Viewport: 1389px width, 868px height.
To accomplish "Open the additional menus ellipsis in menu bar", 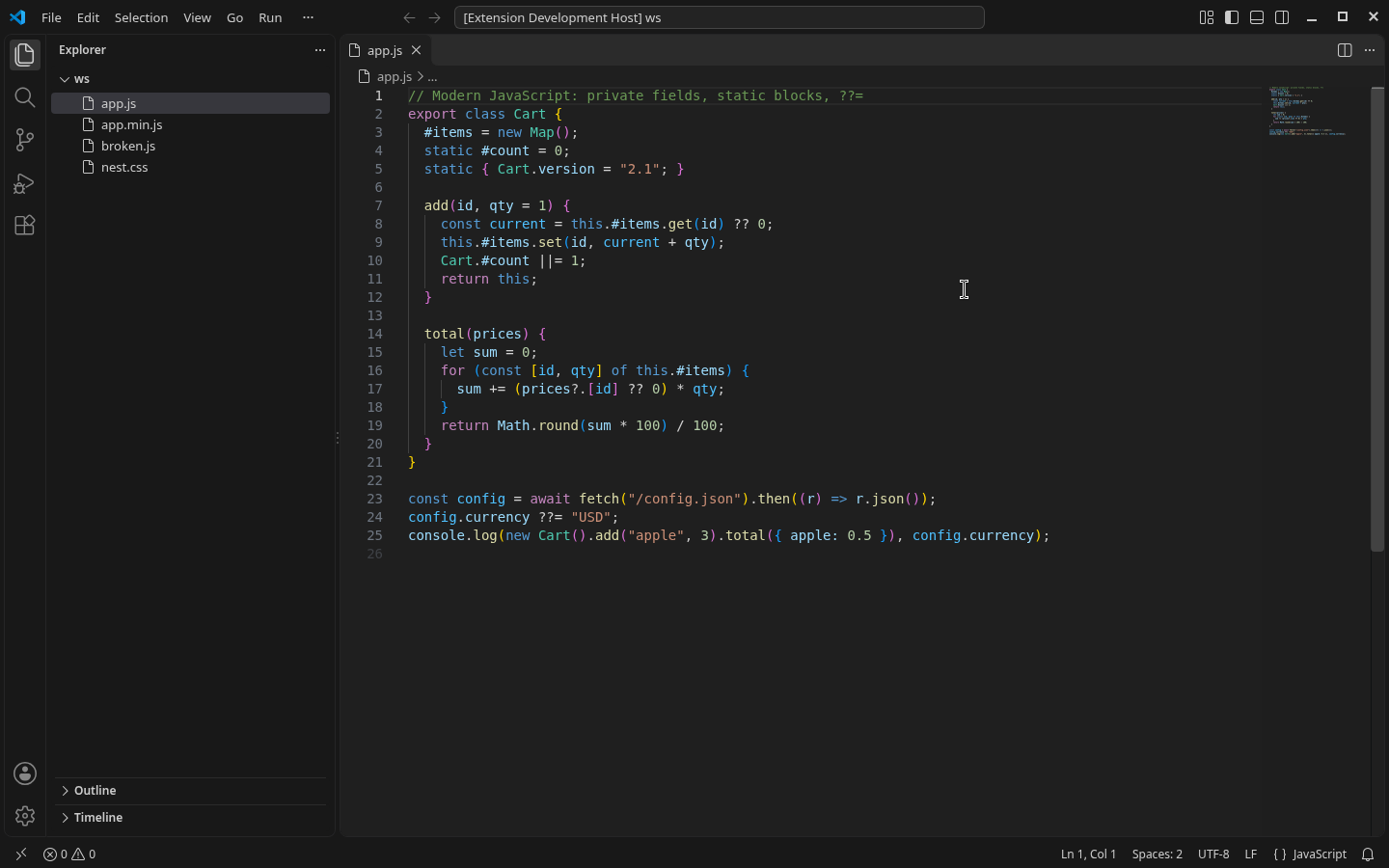I will pyautogui.click(x=308, y=17).
